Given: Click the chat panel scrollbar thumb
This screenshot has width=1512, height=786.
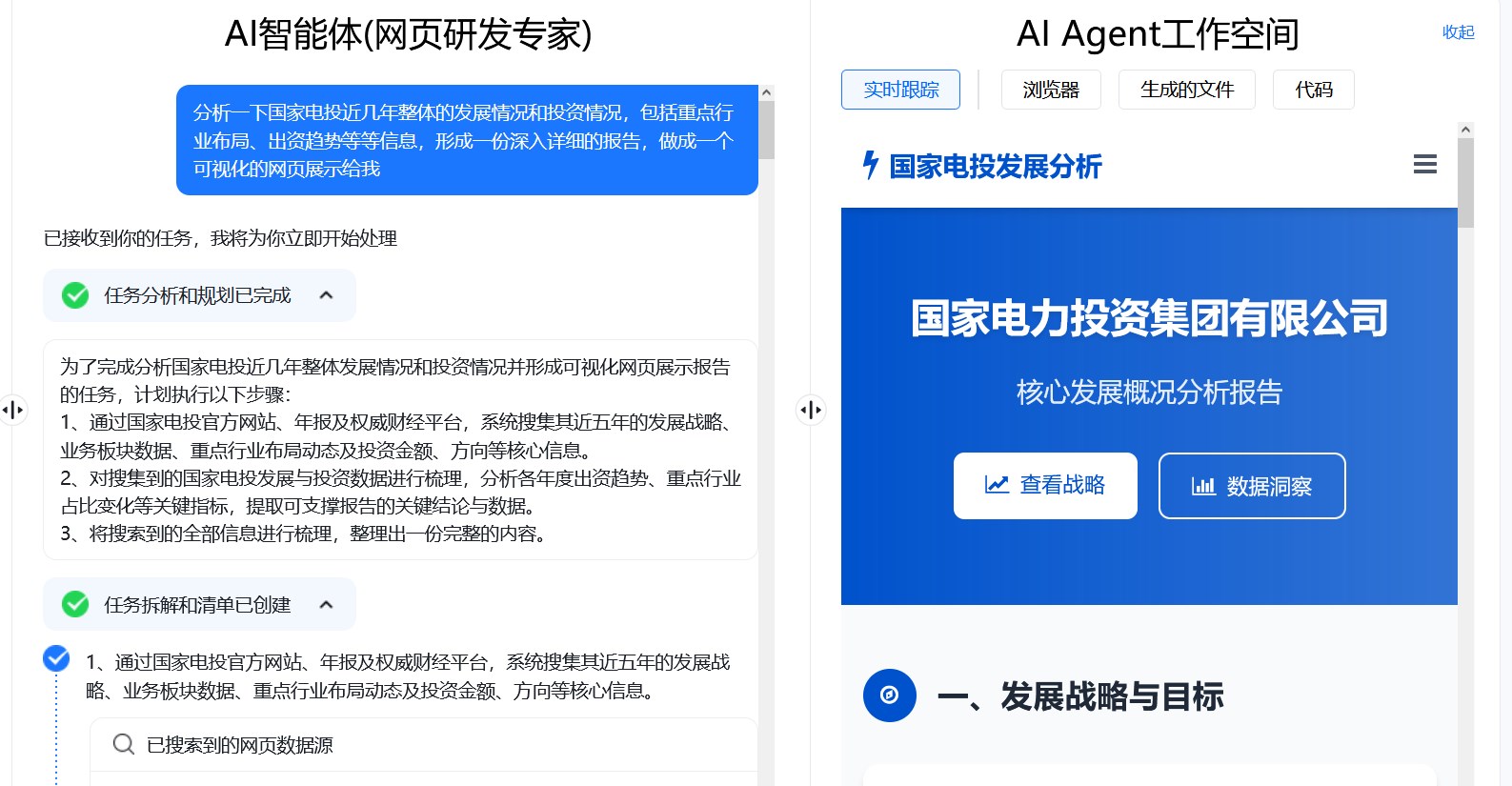Looking at the screenshot, I should coord(766,131).
